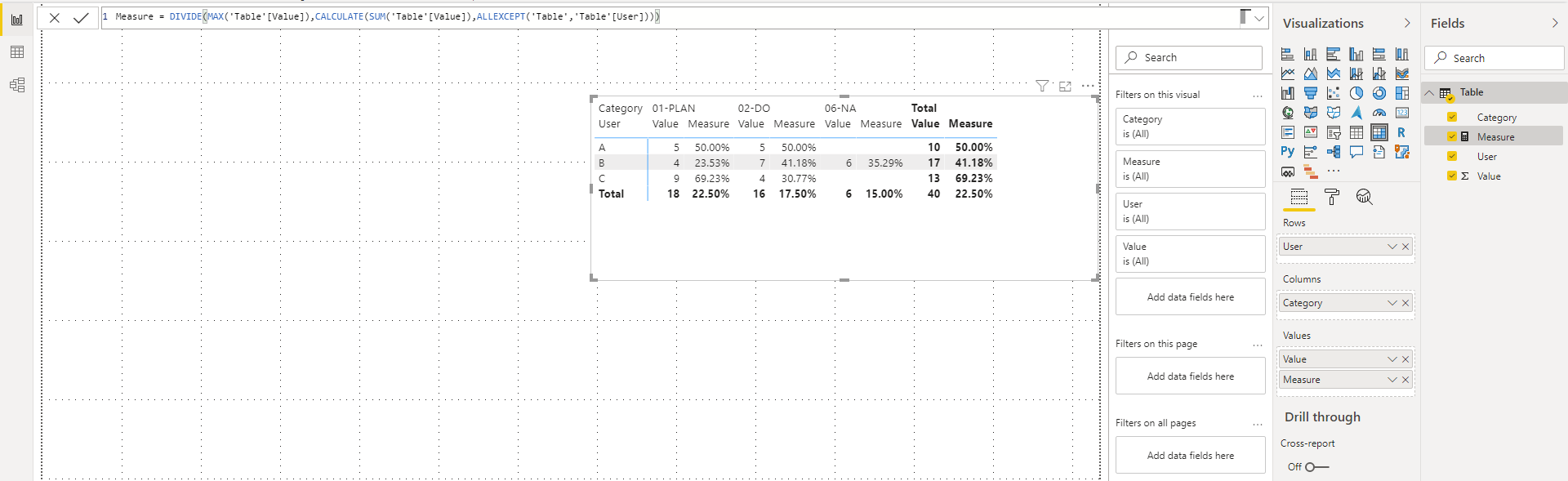Image resolution: width=1568 pixels, height=481 pixels.
Task: Open the Analytics magnifier tab
Action: click(1365, 197)
